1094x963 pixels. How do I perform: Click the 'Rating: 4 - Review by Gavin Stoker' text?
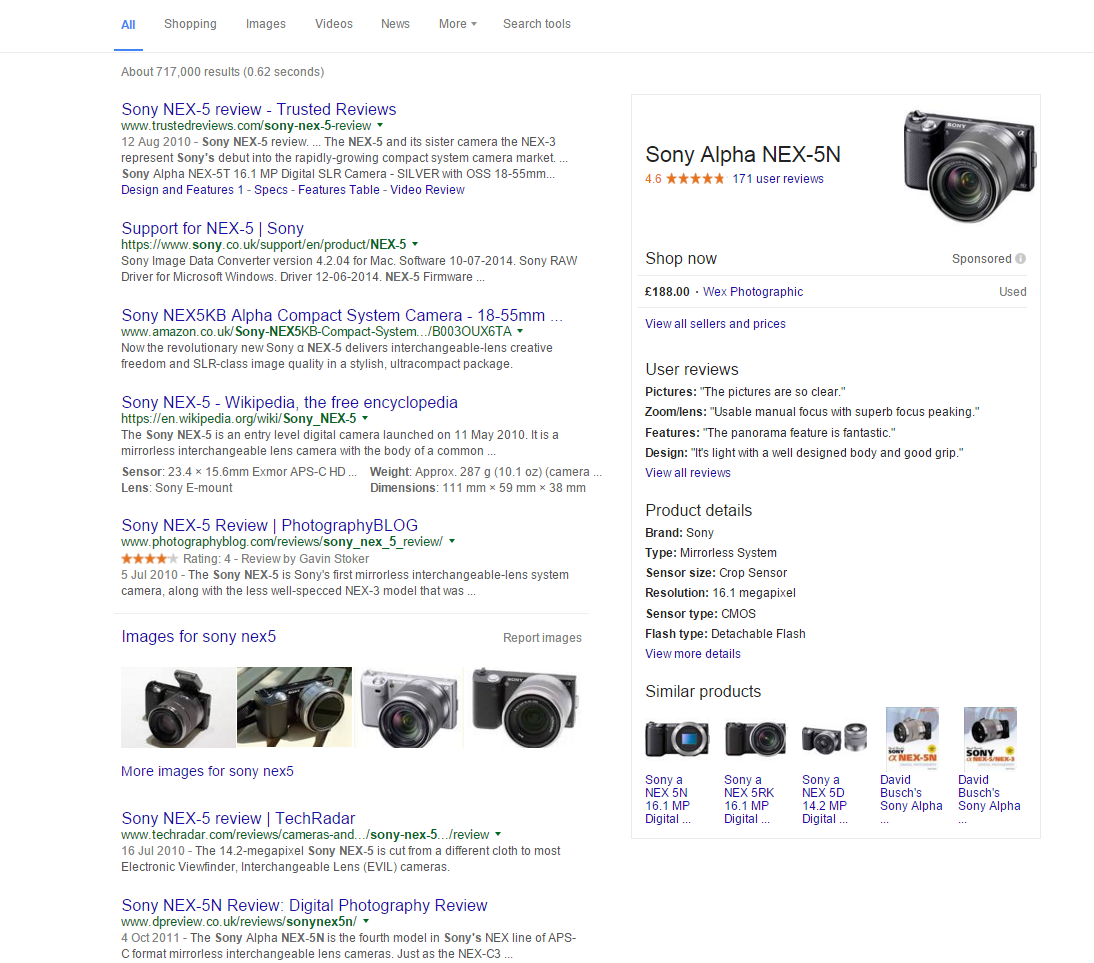276,559
